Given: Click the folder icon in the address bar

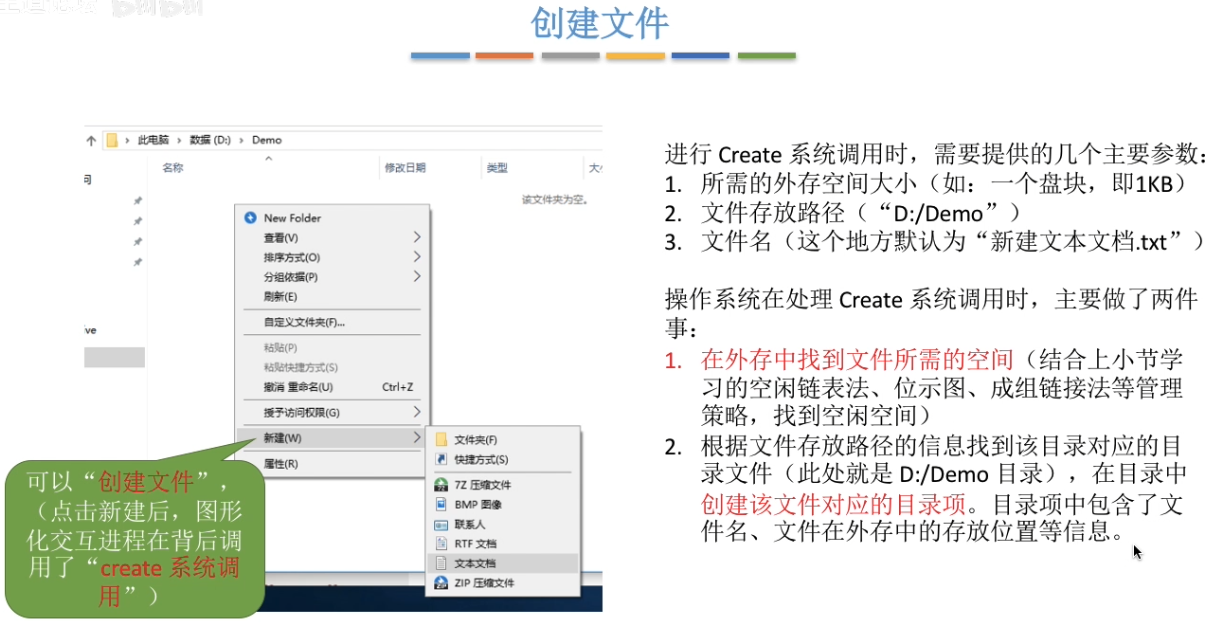Looking at the screenshot, I should [x=112, y=140].
